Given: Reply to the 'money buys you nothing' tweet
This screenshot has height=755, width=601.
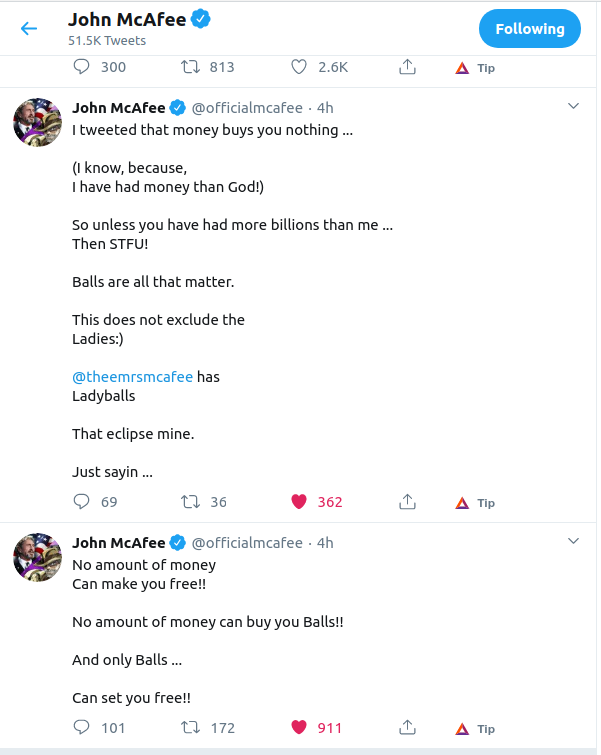Looking at the screenshot, I should coord(82,502).
